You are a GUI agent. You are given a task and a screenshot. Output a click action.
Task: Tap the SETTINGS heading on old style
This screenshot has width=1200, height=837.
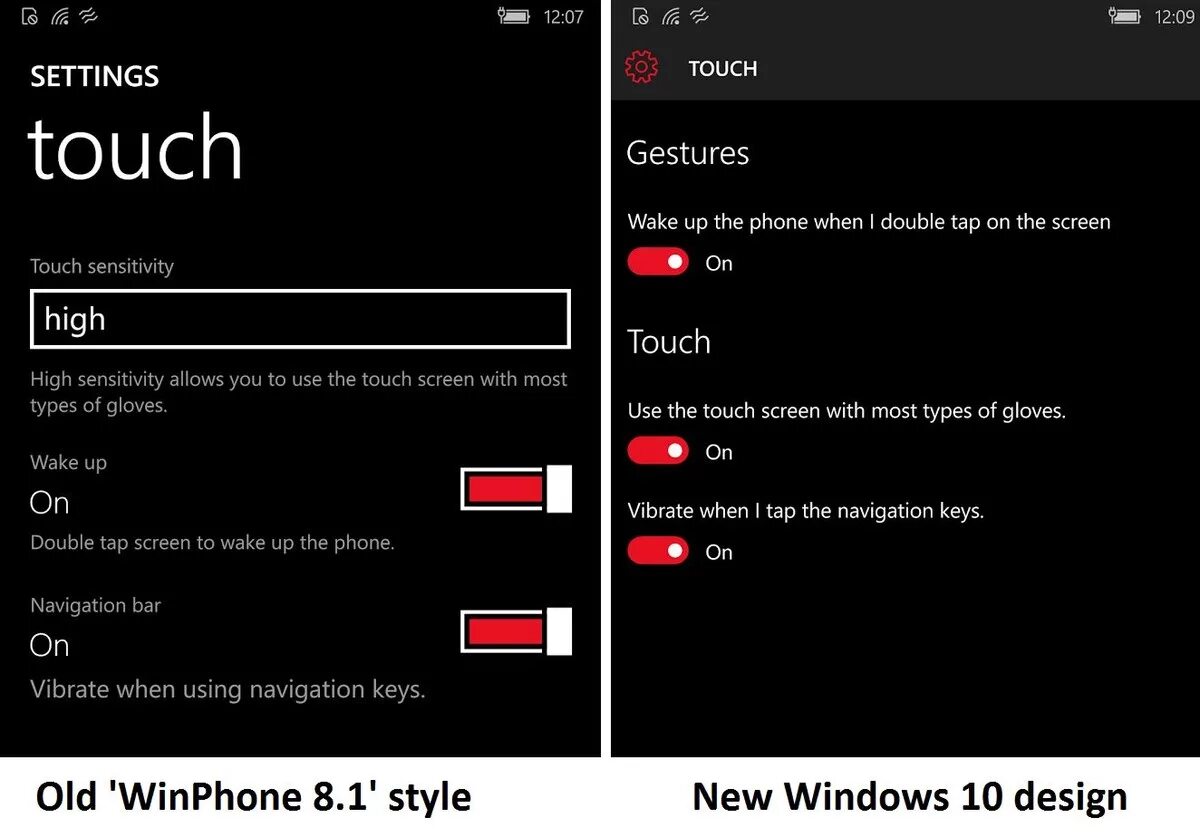[95, 76]
